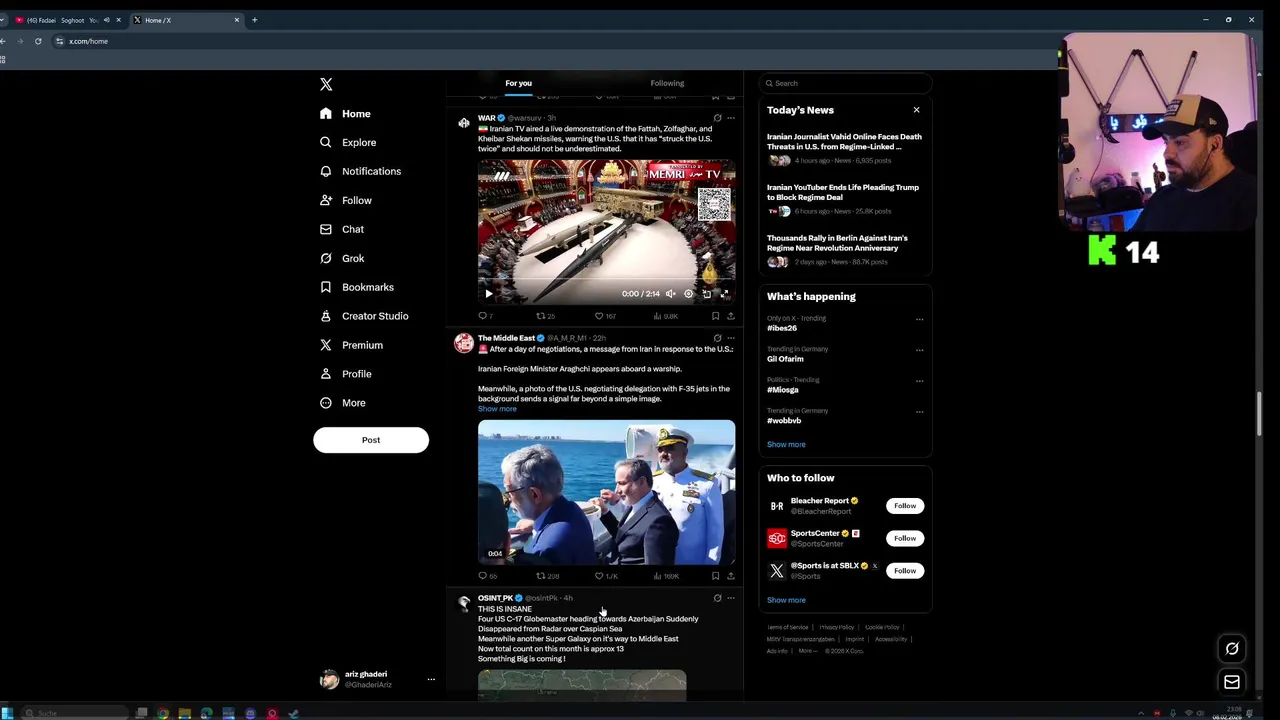Open more options on the WAR post
This screenshot has height=720, width=1280.
click(731, 118)
